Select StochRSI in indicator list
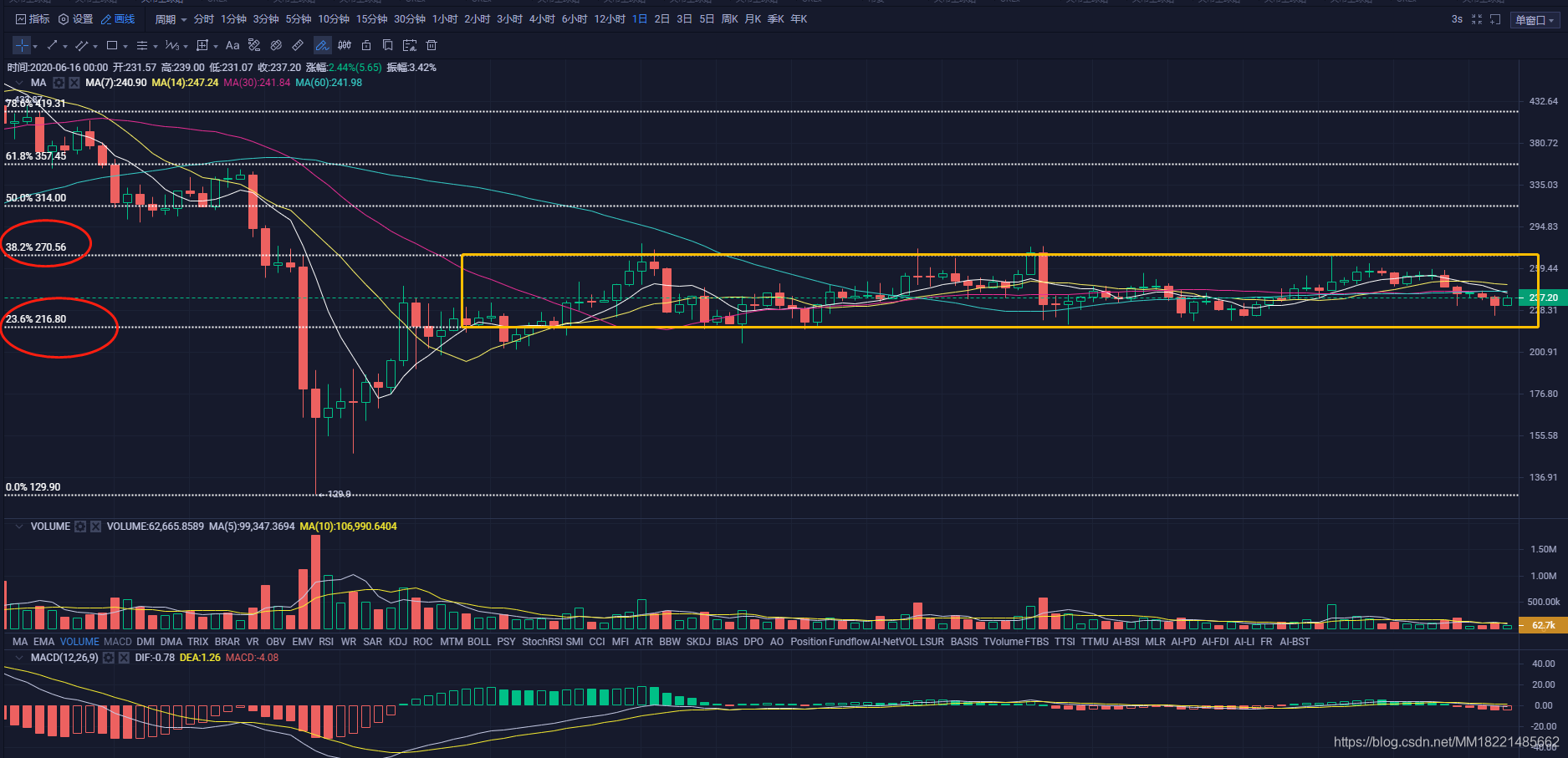 coord(542,642)
